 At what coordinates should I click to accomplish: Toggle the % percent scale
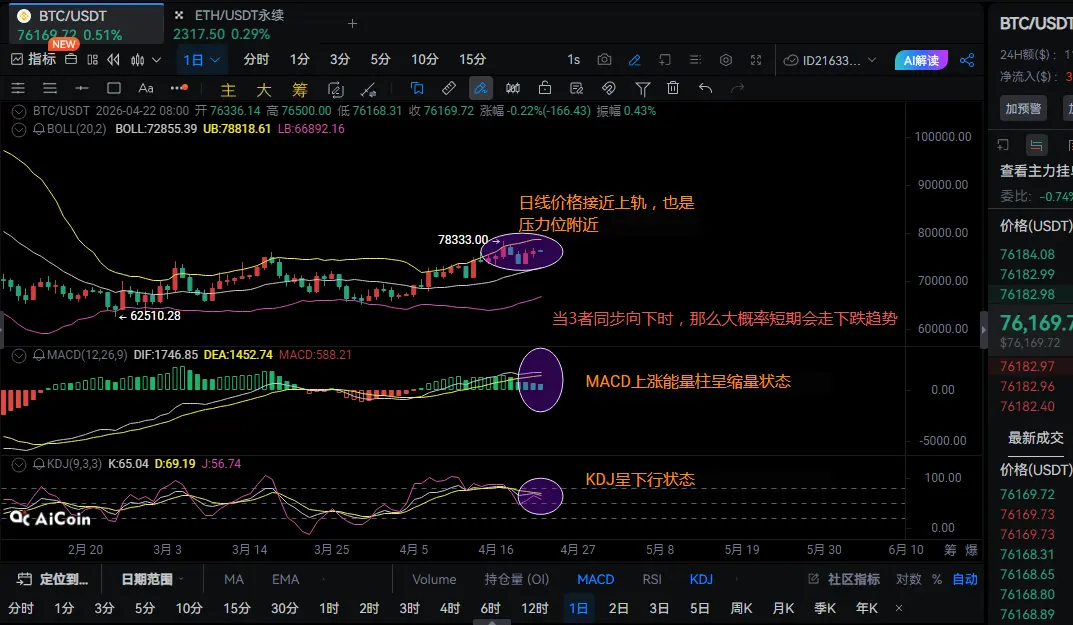click(x=937, y=579)
